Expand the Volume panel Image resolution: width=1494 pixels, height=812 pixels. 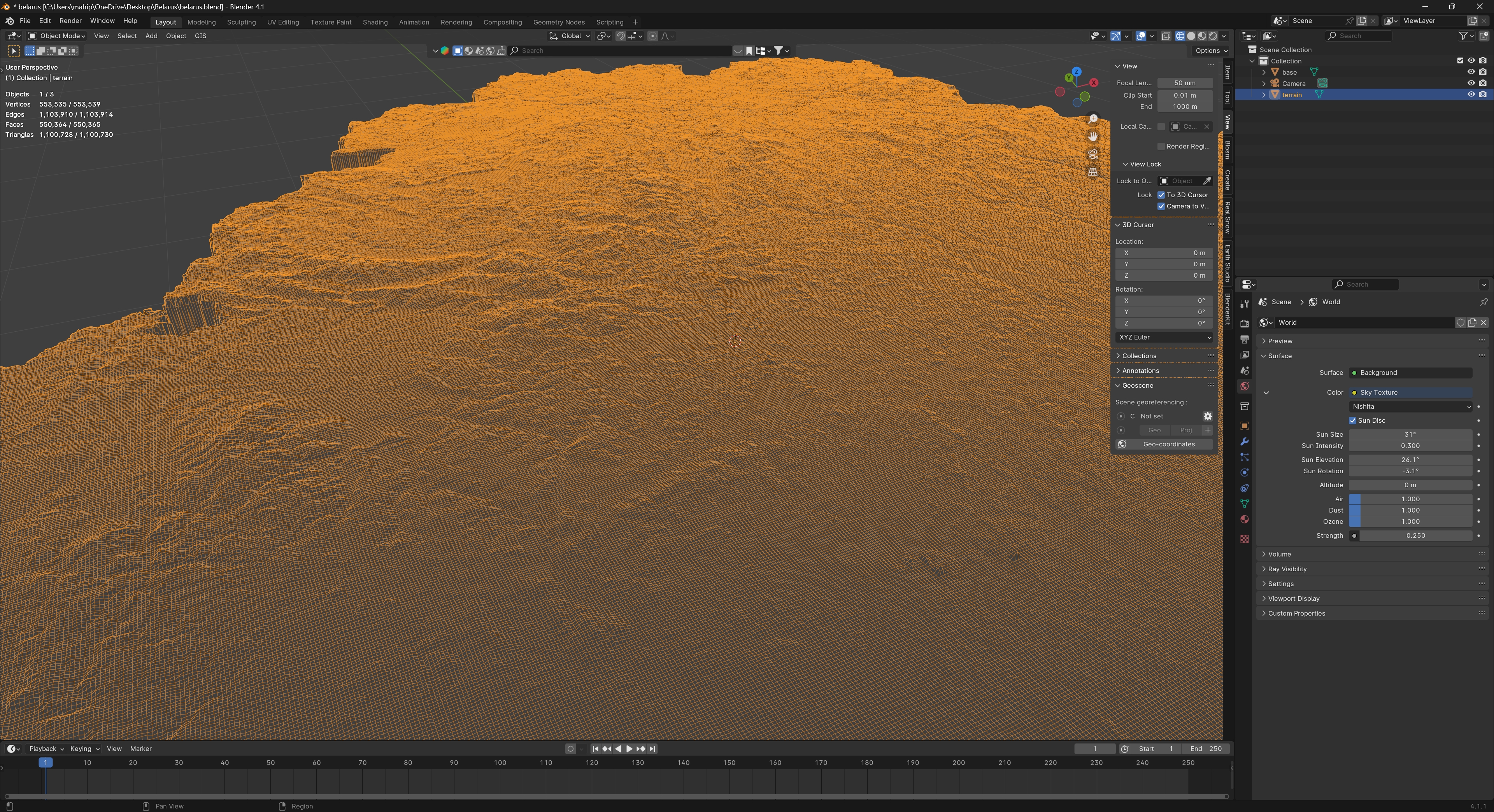(x=1279, y=554)
